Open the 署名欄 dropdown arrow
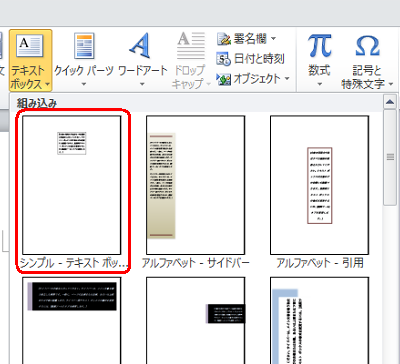The width and height of the screenshot is (400, 364). tap(273, 39)
